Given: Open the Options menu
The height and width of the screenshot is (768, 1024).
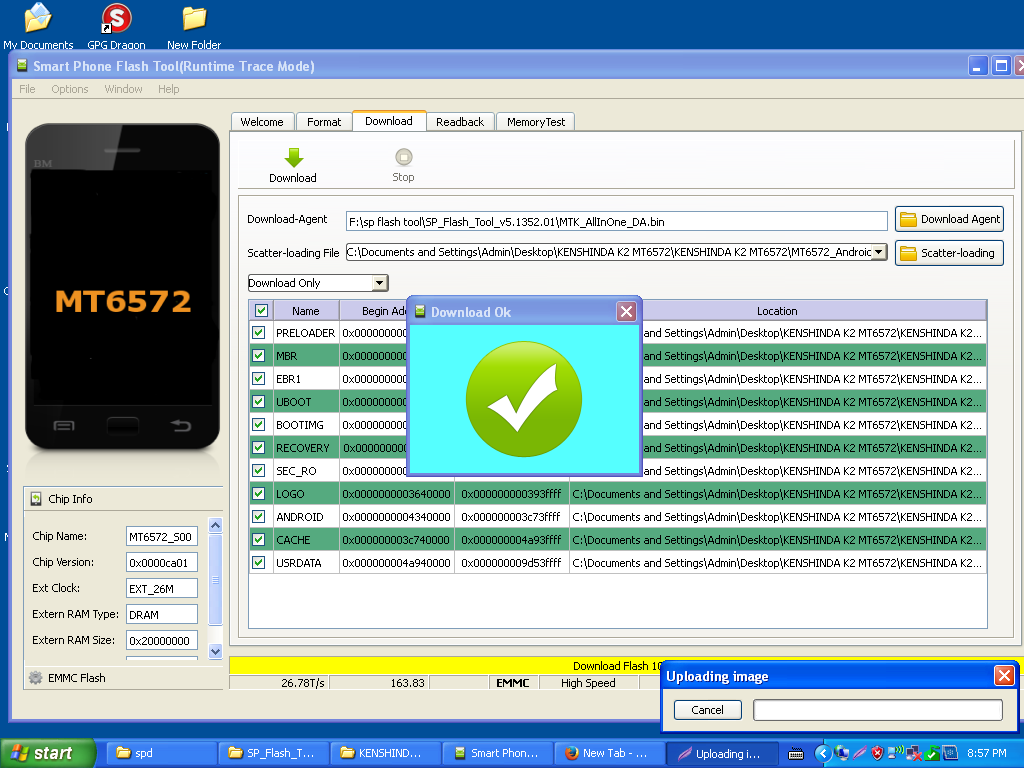Looking at the screenshot, I should (70, 89).
